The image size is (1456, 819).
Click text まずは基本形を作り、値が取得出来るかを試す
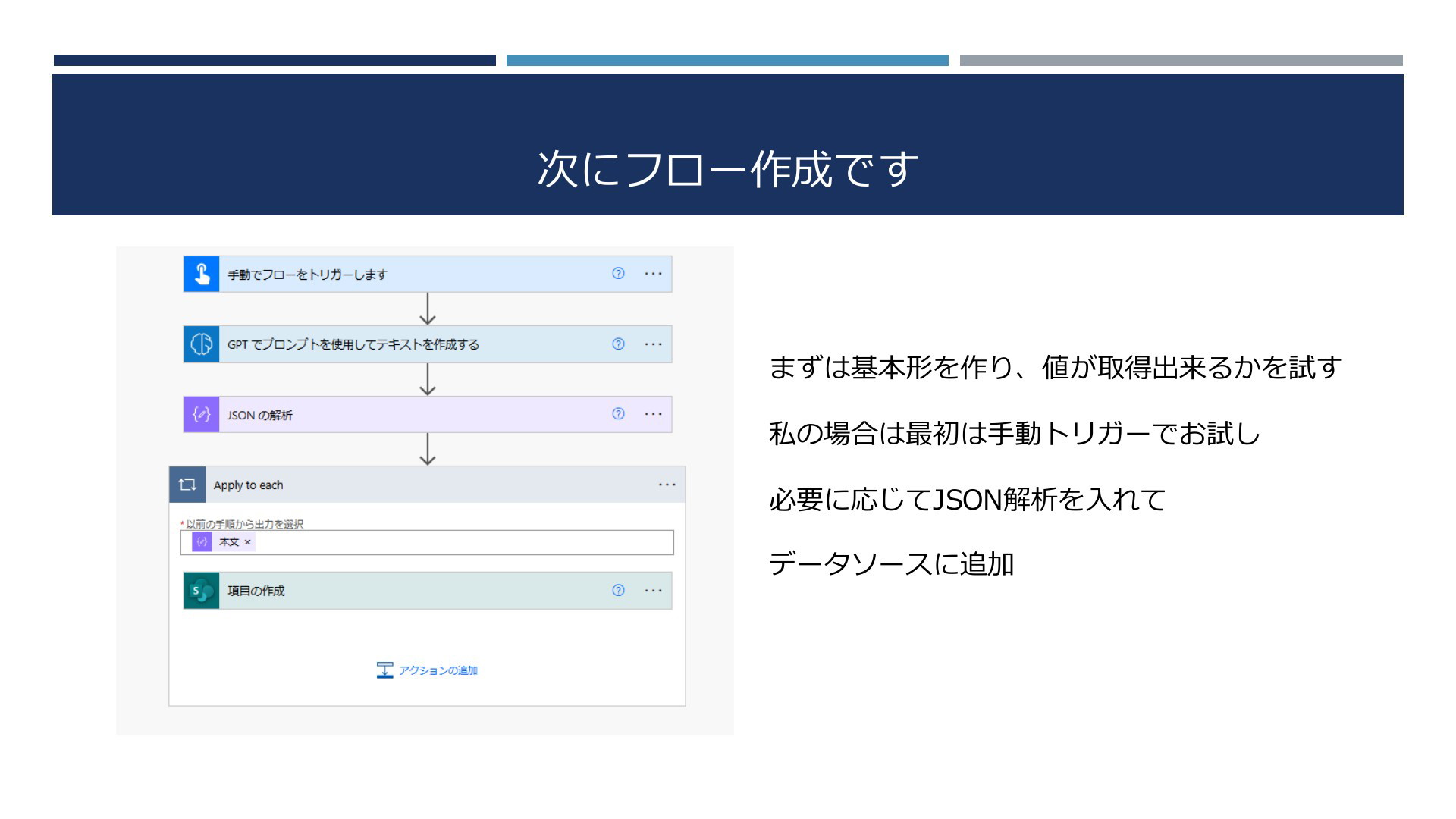click(x=1056, y=368)
